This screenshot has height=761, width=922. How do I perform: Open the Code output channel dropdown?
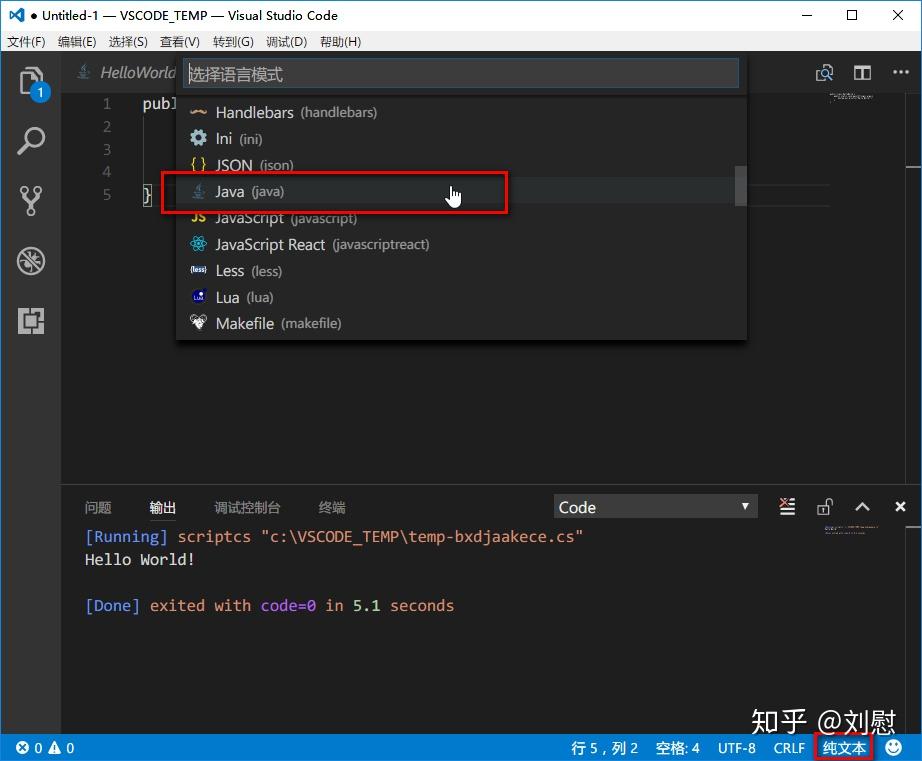tap(655, 507)
